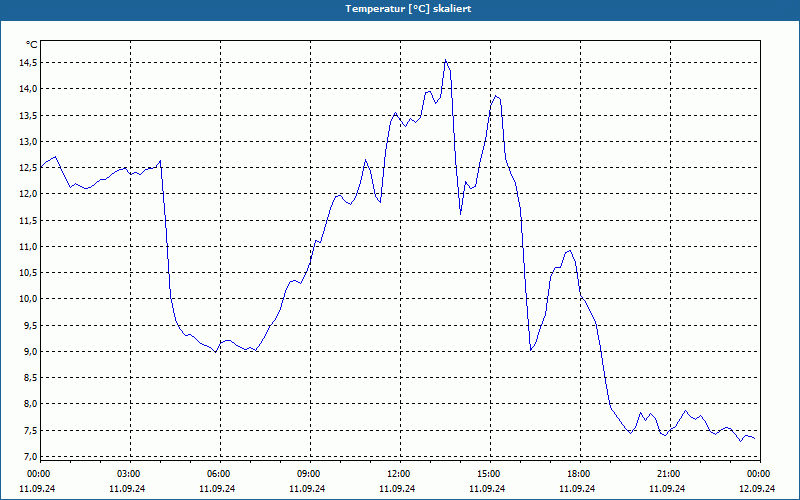This screenshot has height=500, width=800.
Task: Select the 7,0 y-axis label
Action: (30, 456)
